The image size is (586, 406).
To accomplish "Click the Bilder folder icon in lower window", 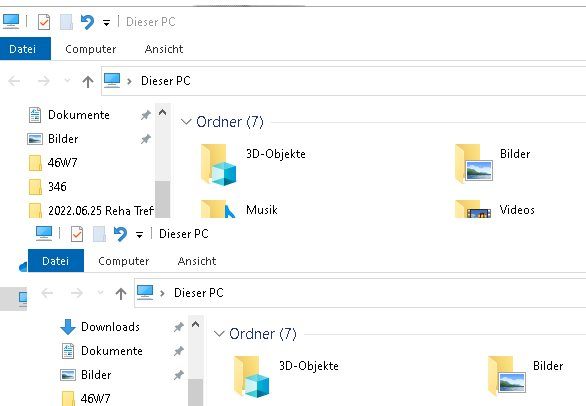I will pyautogui.click(x=507, y=376).
